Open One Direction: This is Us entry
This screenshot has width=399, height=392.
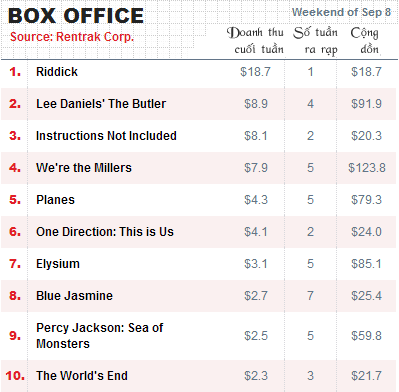pos(199,232)
